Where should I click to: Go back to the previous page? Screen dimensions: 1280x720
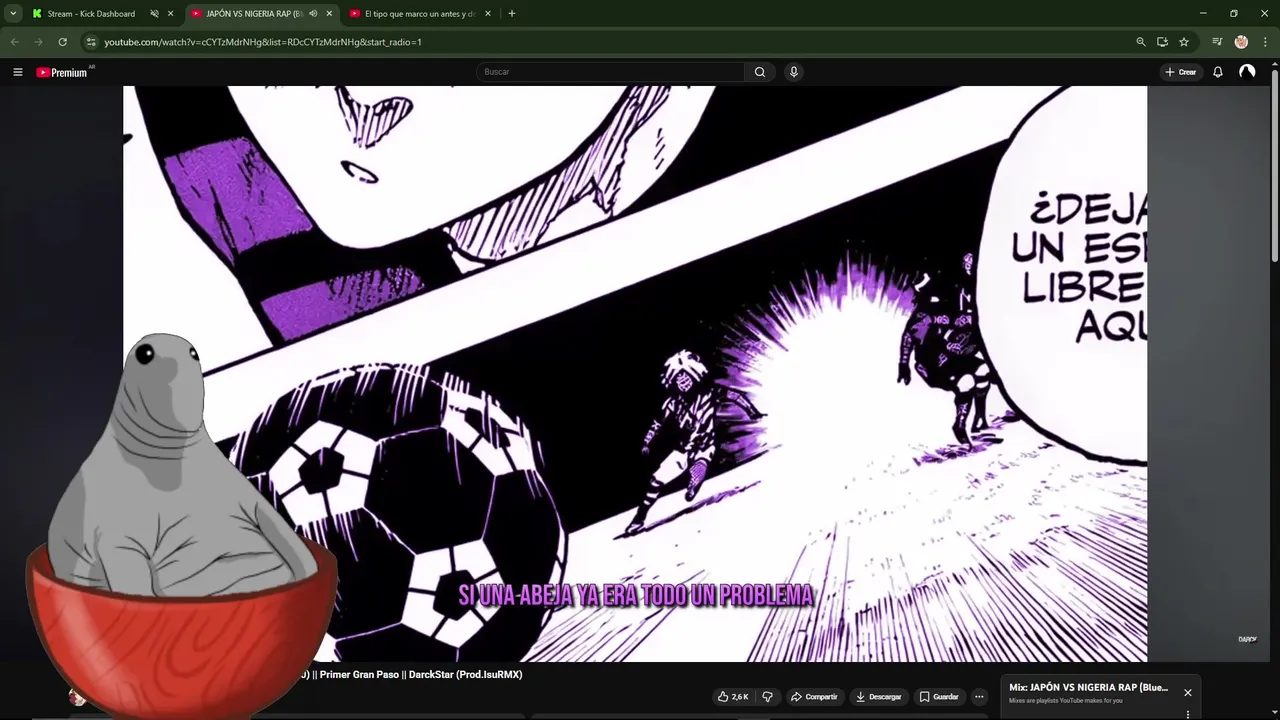pos(14,42)
